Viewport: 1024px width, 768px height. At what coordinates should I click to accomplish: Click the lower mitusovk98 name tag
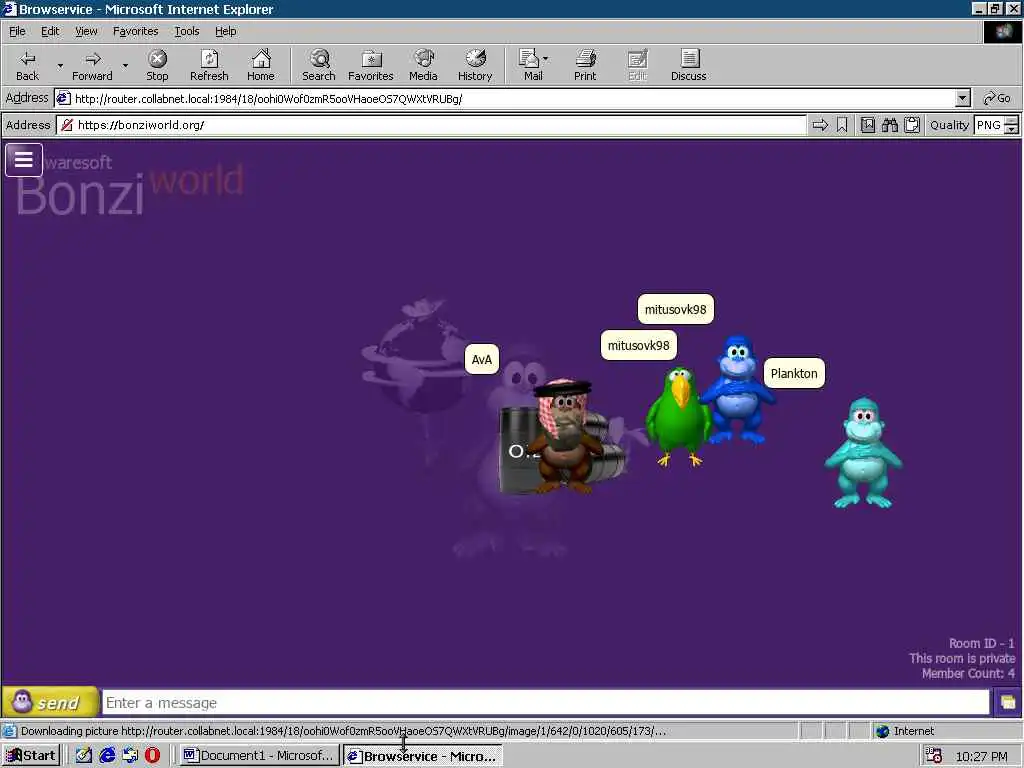coord(639,345)
